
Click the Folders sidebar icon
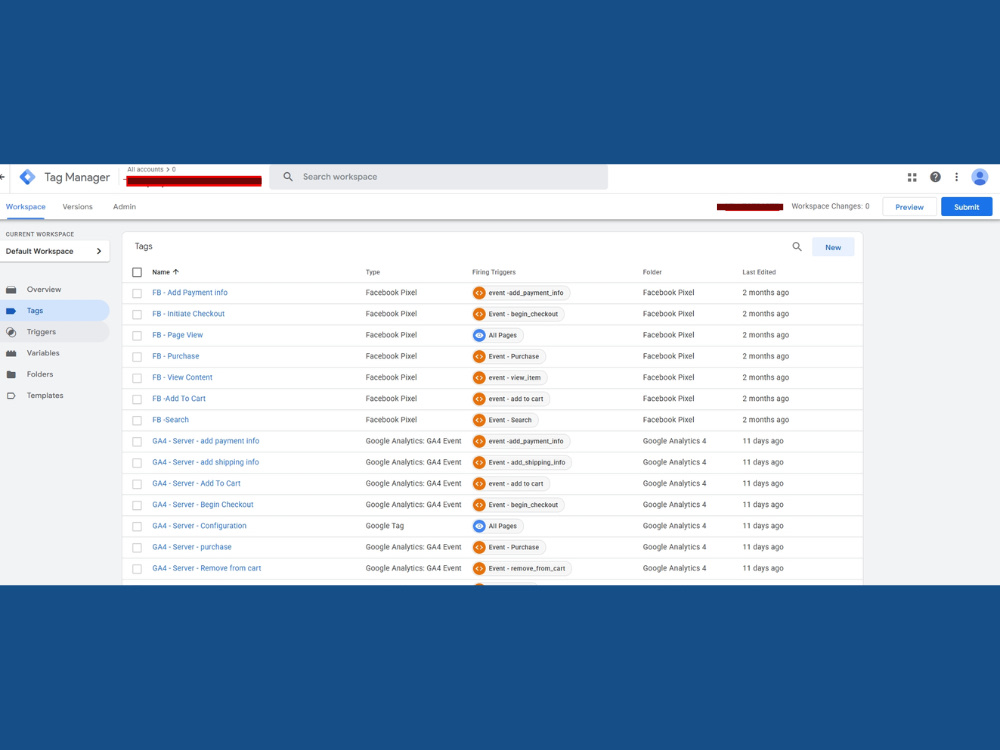(x=11, y=374)
